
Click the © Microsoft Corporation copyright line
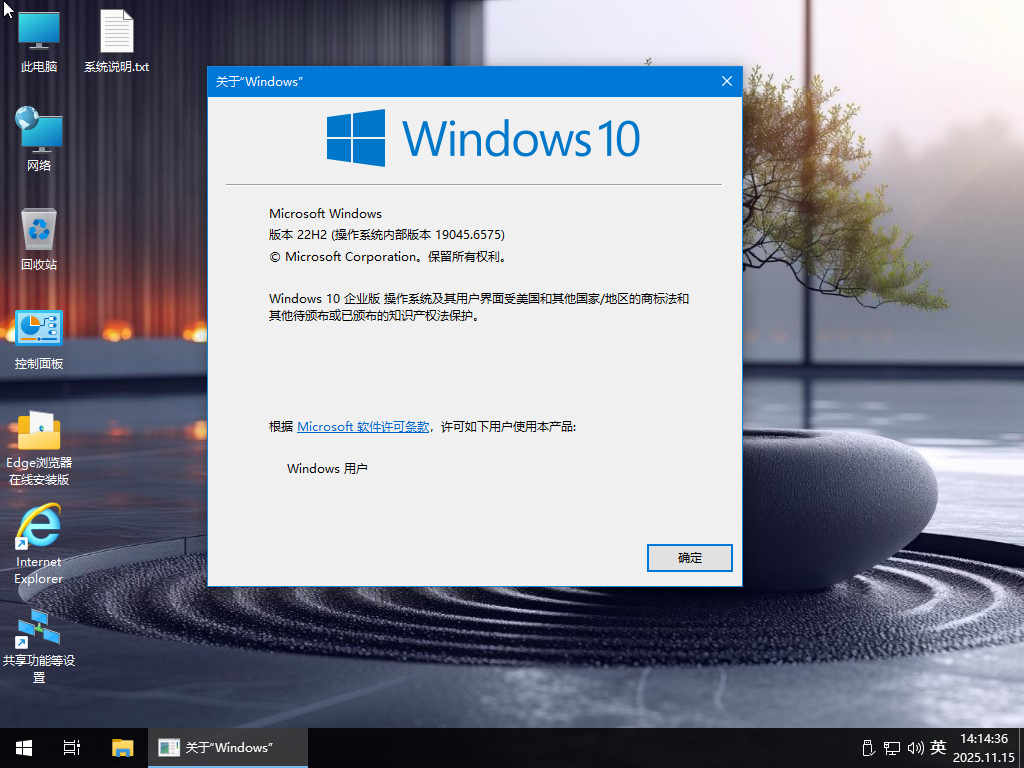coord(388,257)
